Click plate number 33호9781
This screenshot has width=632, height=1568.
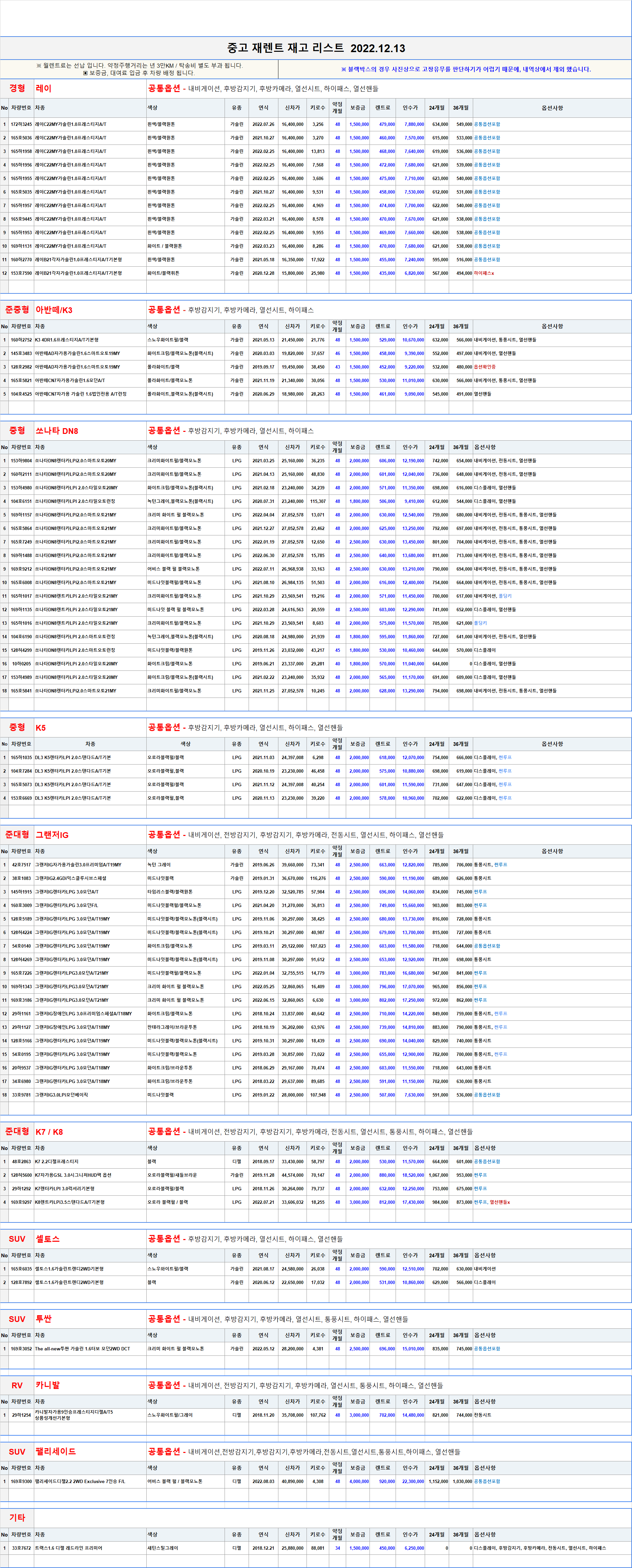pyautogui.click(x=21, y=1095)
